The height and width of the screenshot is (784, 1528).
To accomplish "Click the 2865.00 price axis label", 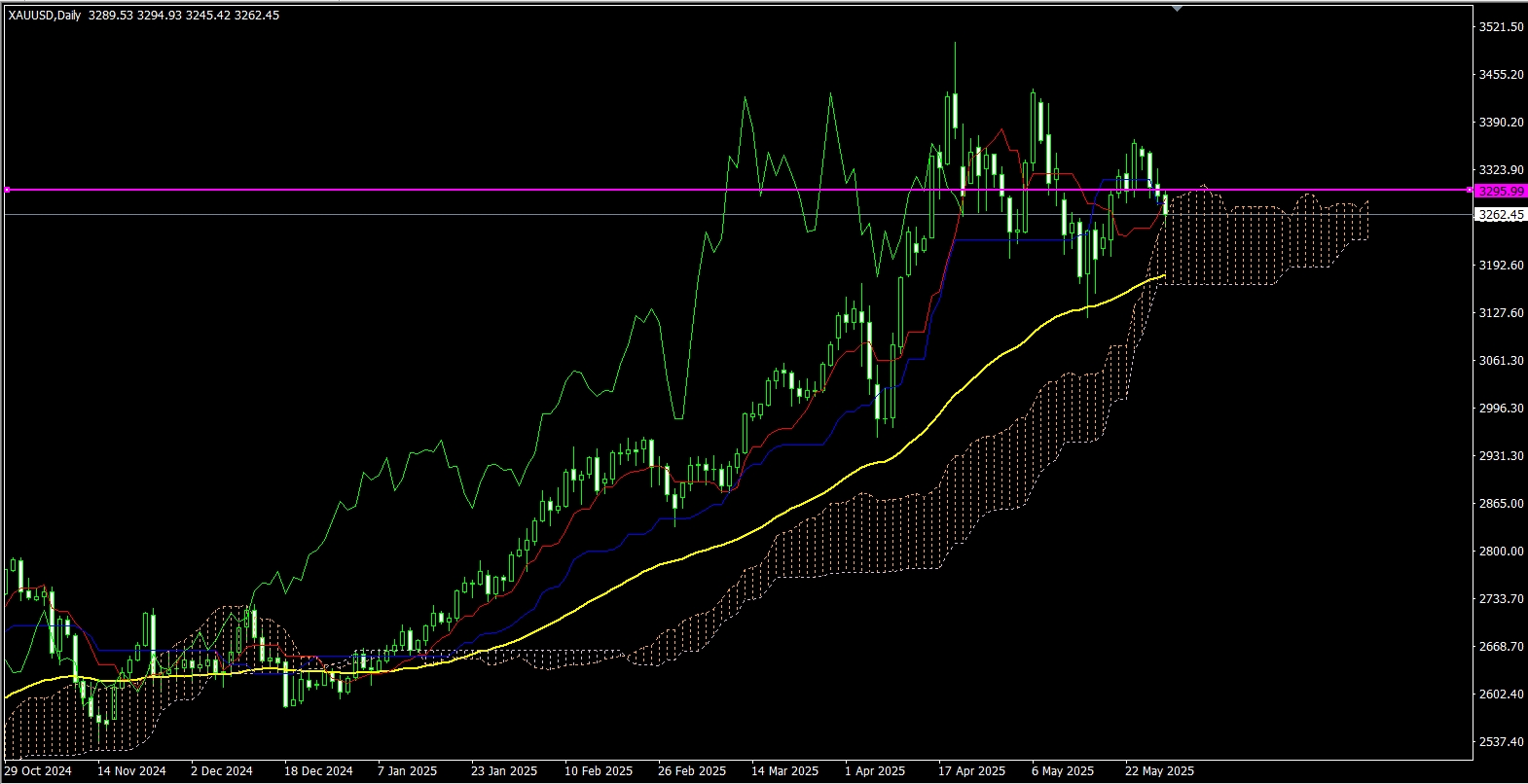I will click(x=1501, y=504).
